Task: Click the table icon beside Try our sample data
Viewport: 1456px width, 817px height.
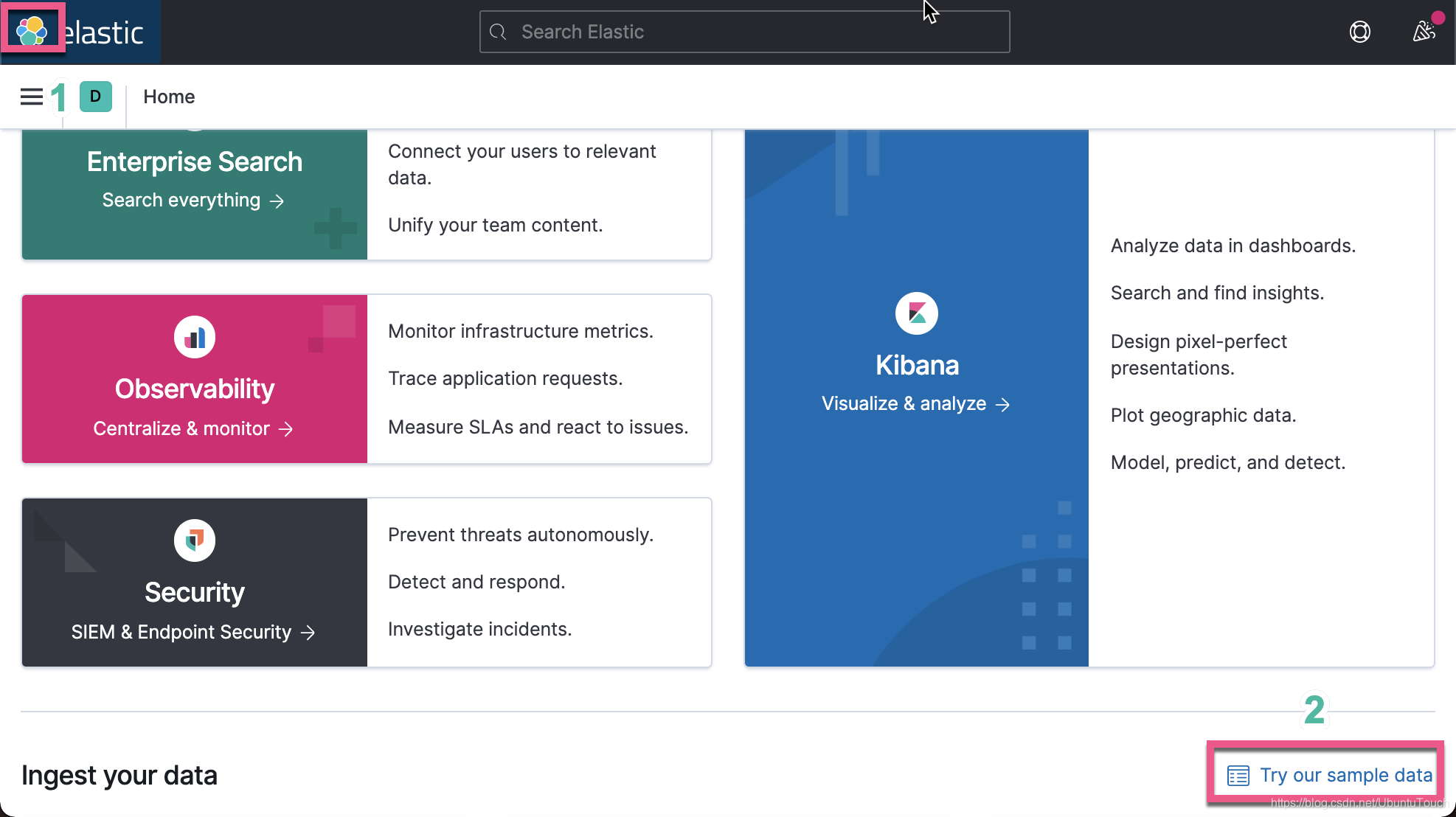Action: tap(1236, 775)
